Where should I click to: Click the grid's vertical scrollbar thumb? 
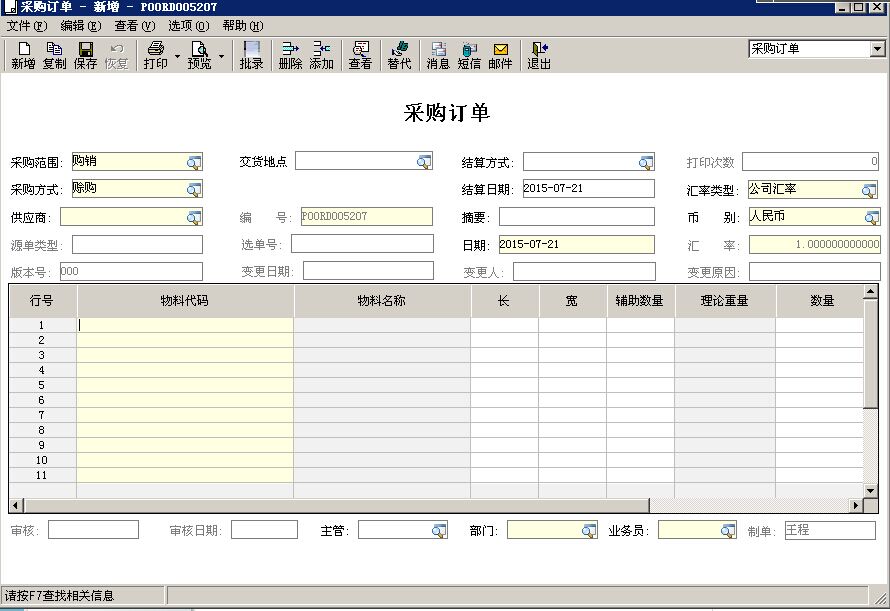tap(870, 353)
